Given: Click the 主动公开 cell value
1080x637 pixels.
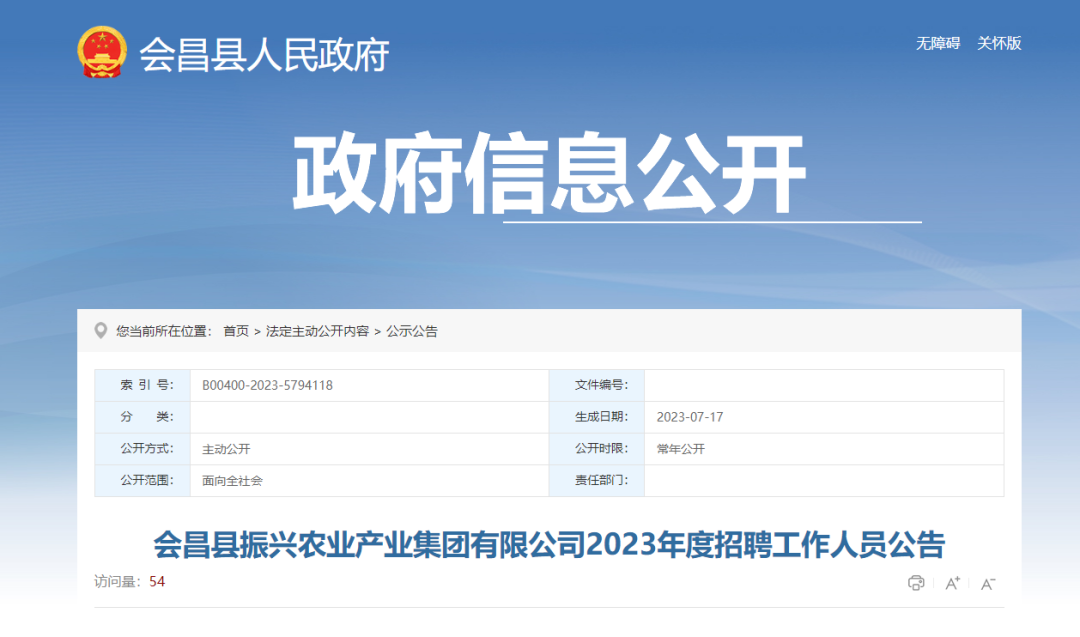Looking at the screenshot, I should [226, 449].
